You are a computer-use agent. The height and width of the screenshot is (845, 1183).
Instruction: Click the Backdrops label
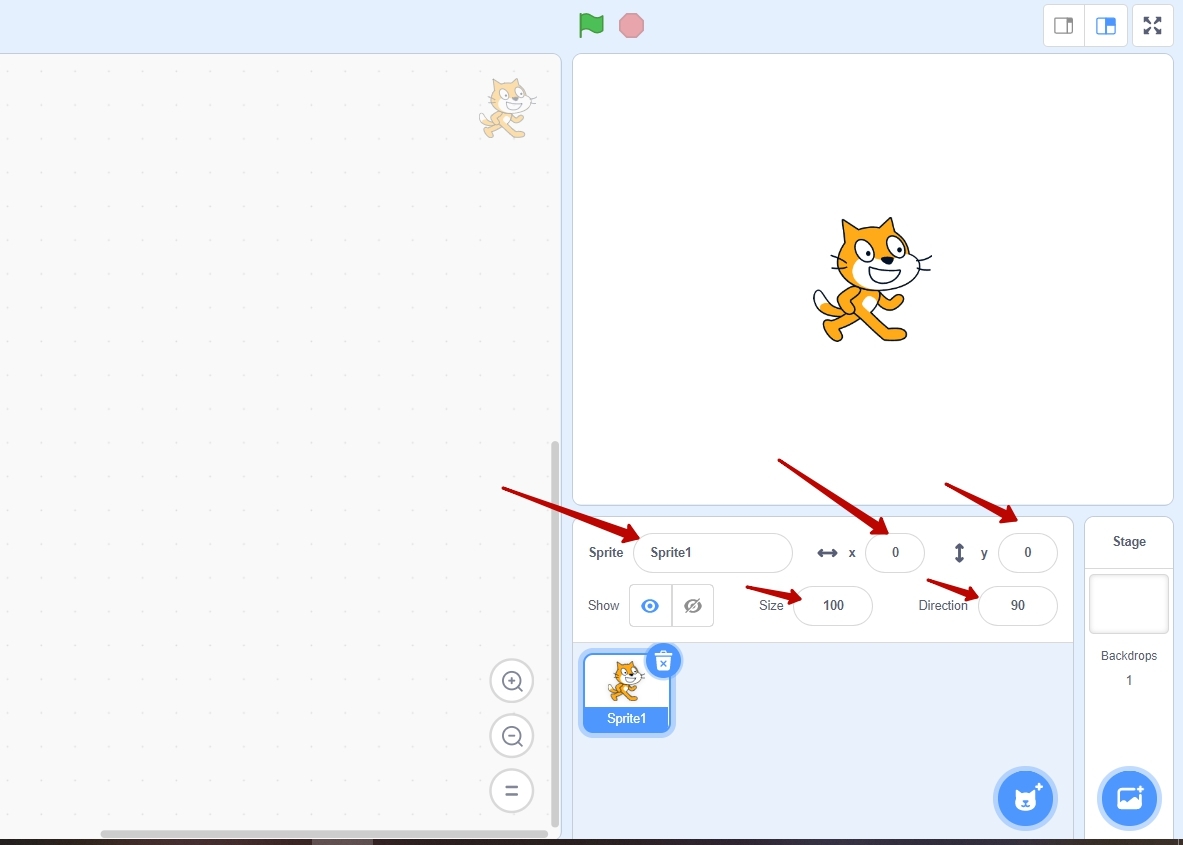tap(1129, 656)
